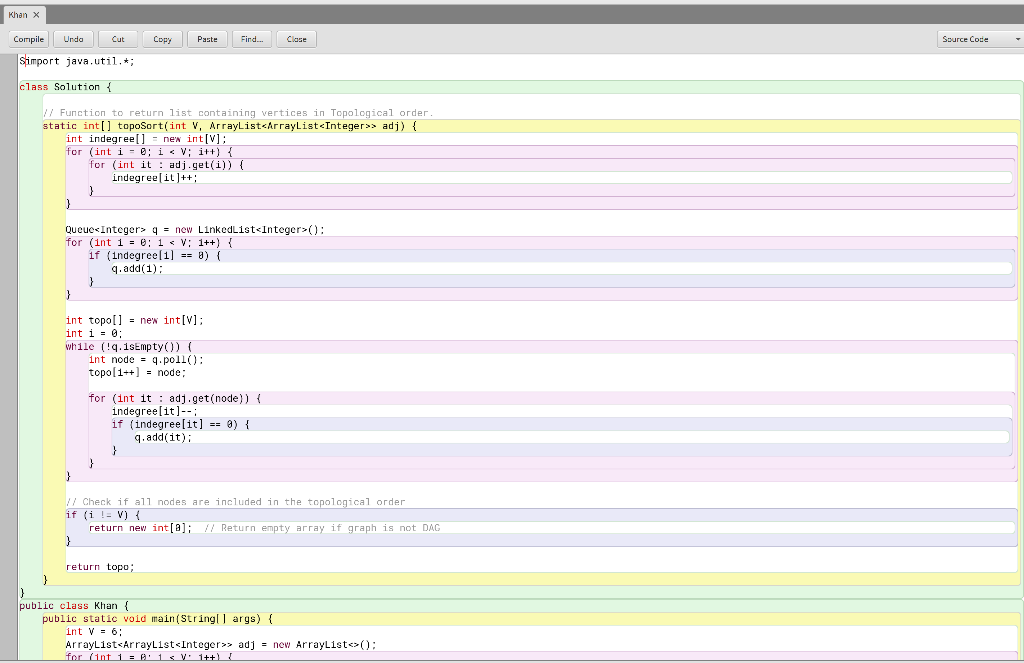Click the topoSort method signature

pos(200,126)
